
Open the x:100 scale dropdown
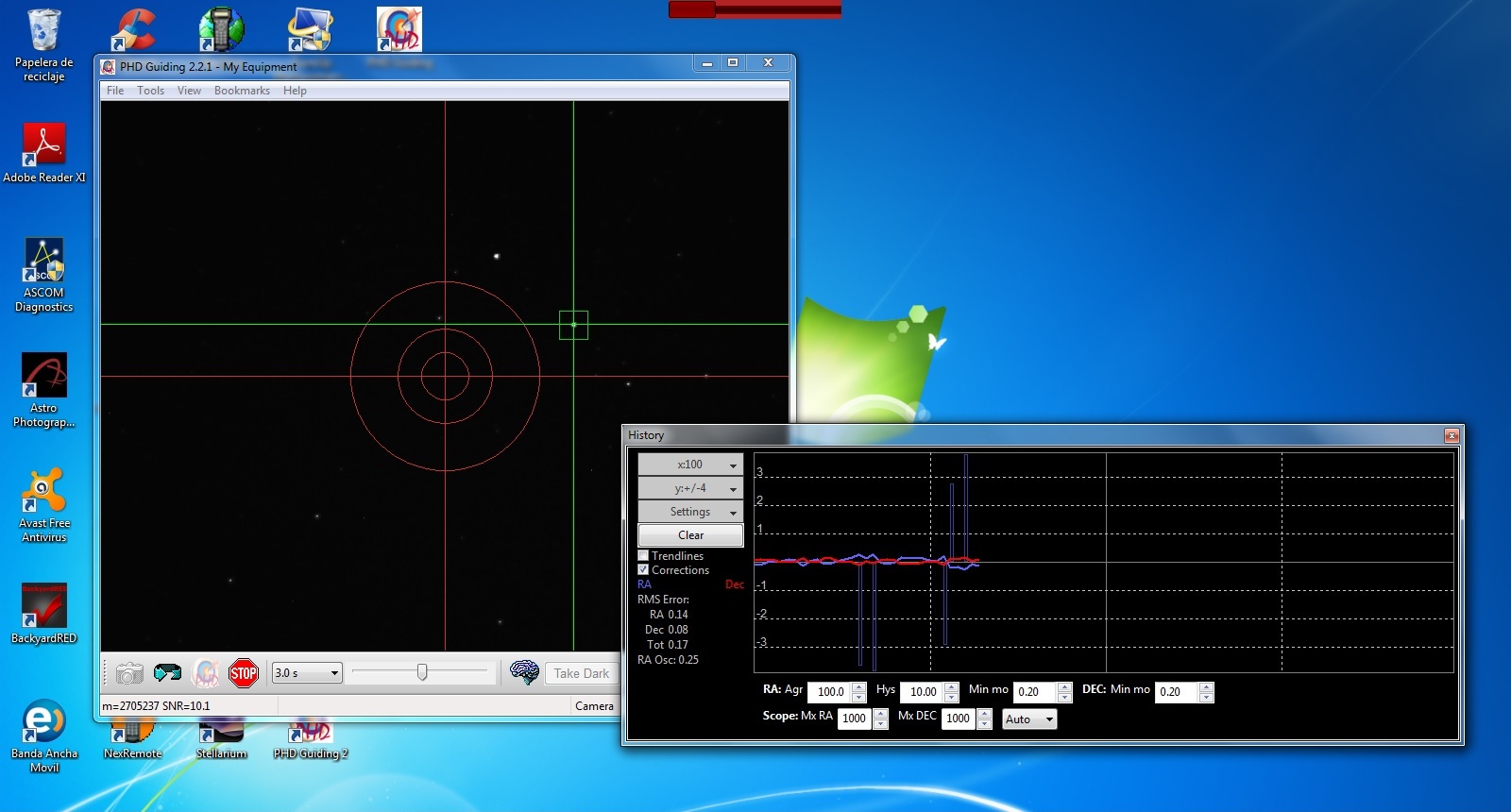coord(690,465)
